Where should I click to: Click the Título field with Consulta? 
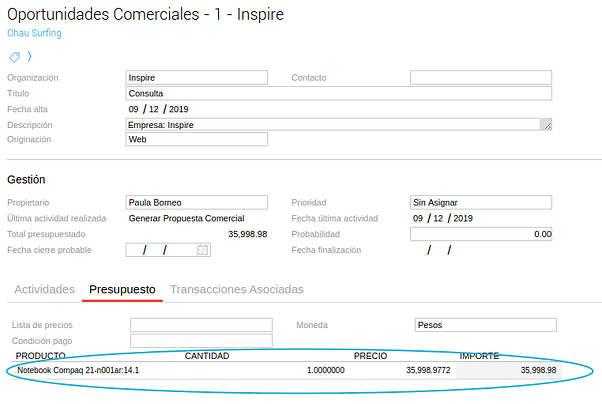tap(339, 93)
